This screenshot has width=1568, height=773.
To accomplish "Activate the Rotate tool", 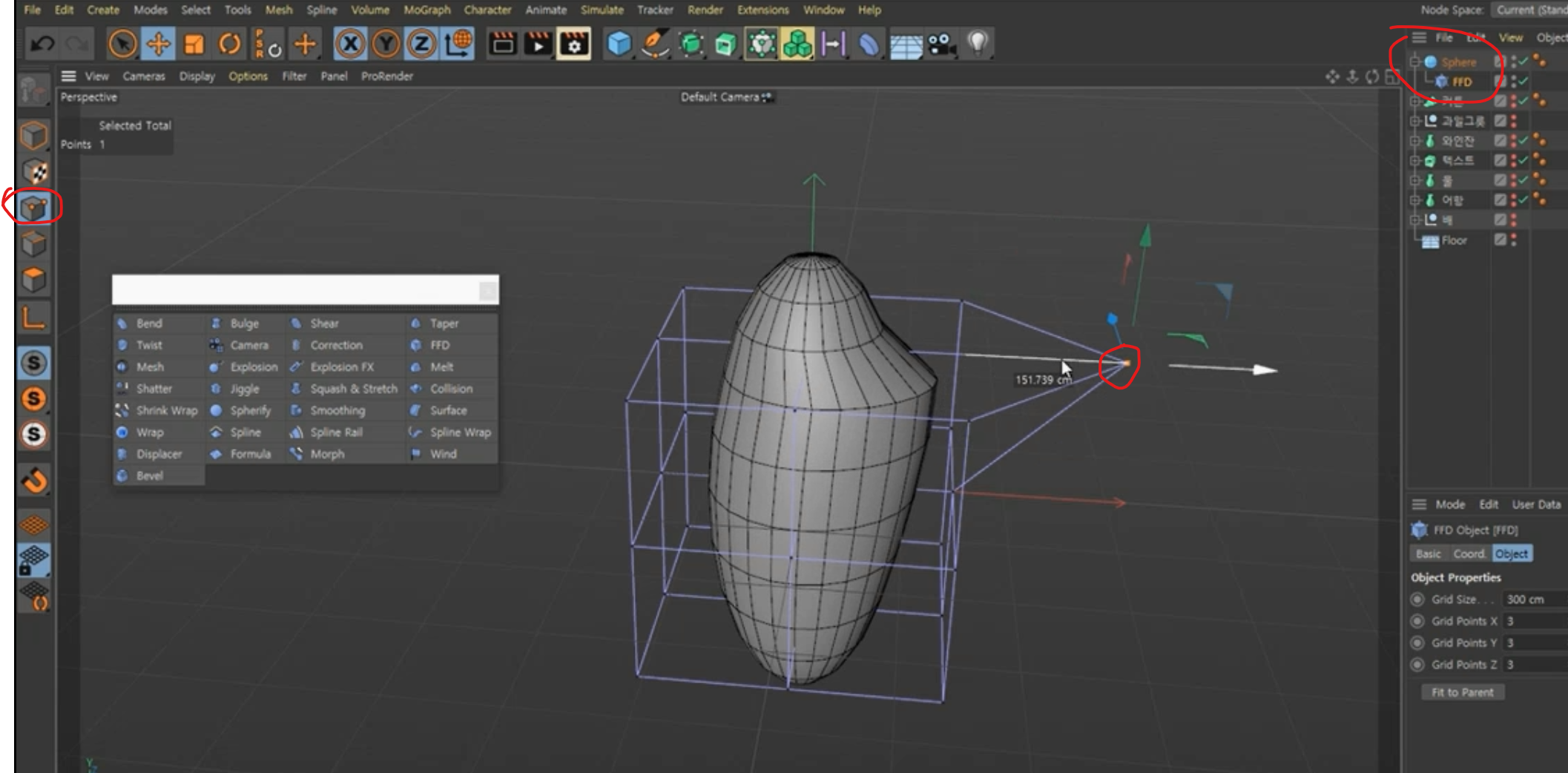I will click(229, 45).
